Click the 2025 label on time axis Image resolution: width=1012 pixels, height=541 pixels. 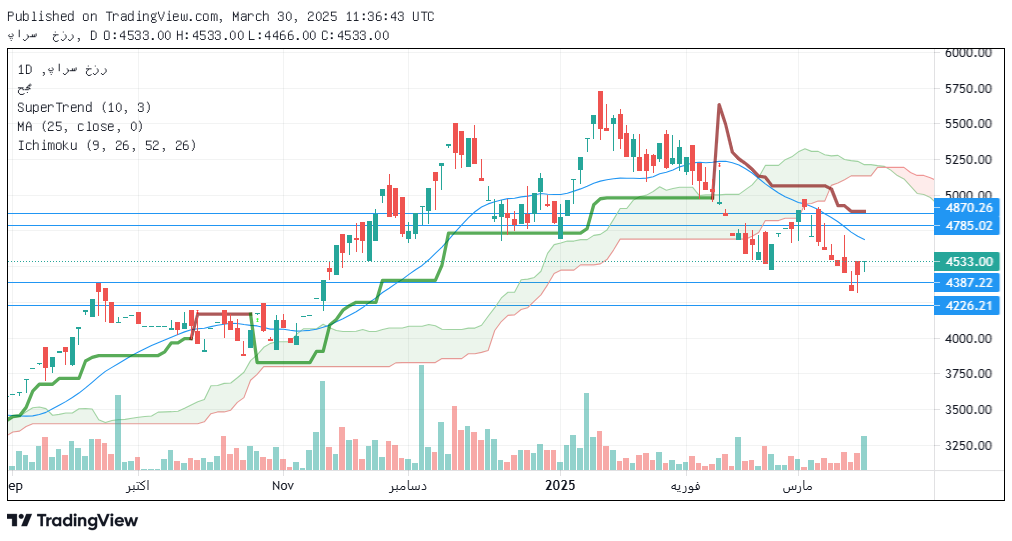(x=560, y=485)
